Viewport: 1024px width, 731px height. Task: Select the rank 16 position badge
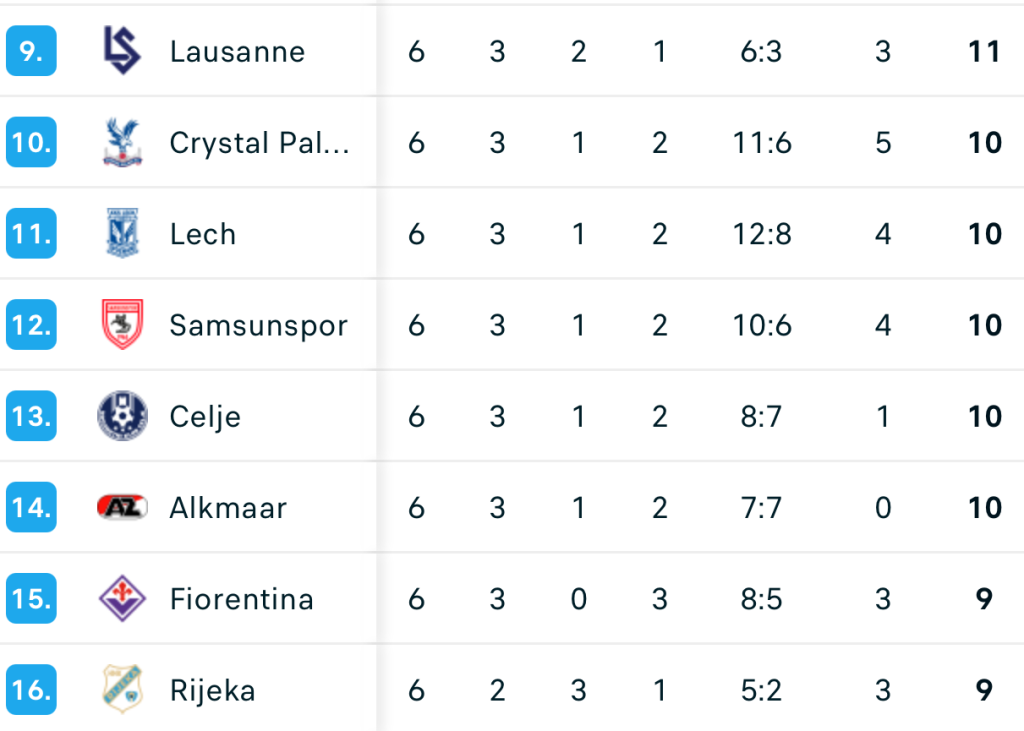[x=31, y=690]
